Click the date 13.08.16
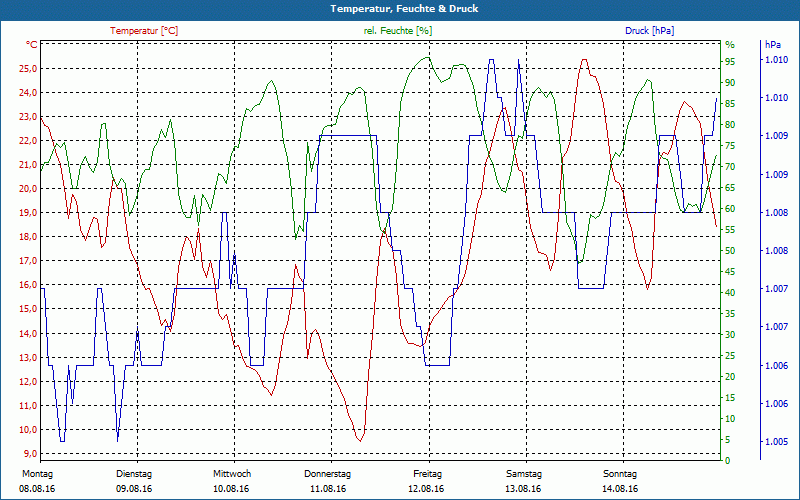Screen dimensions: 800x500 tap(523, 489)
